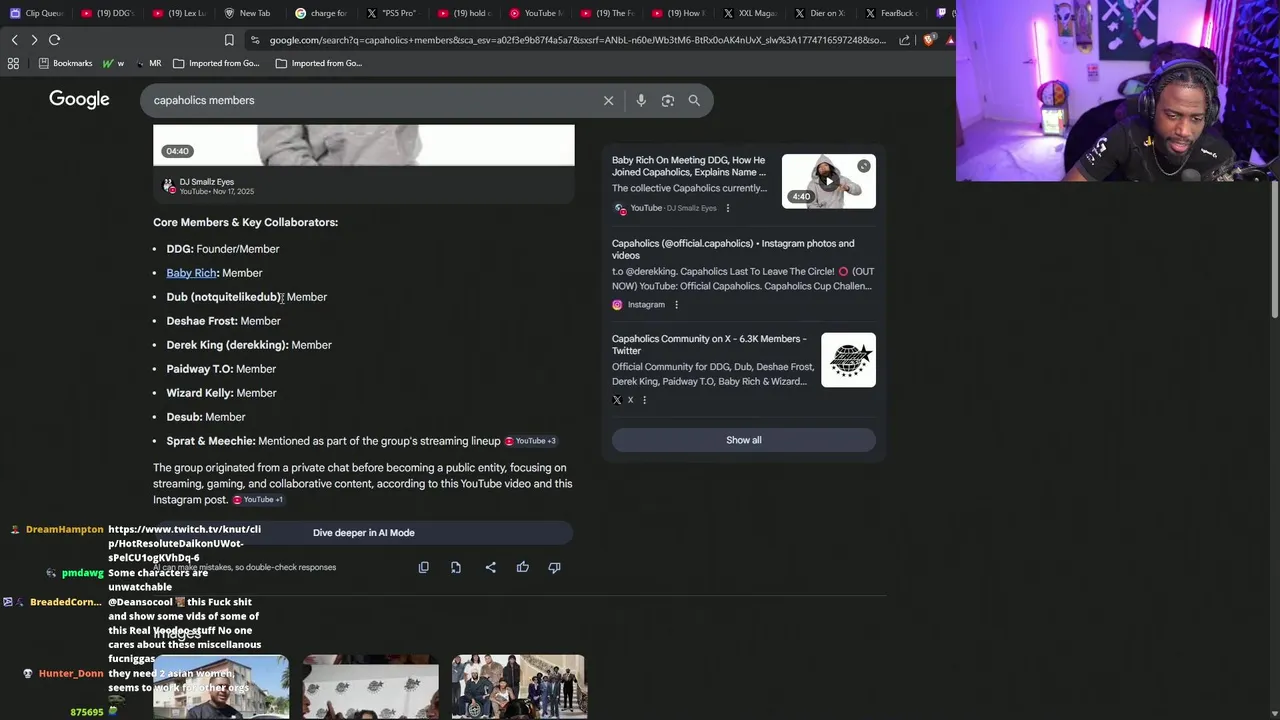Go forward in browser history

click(34, 40)
